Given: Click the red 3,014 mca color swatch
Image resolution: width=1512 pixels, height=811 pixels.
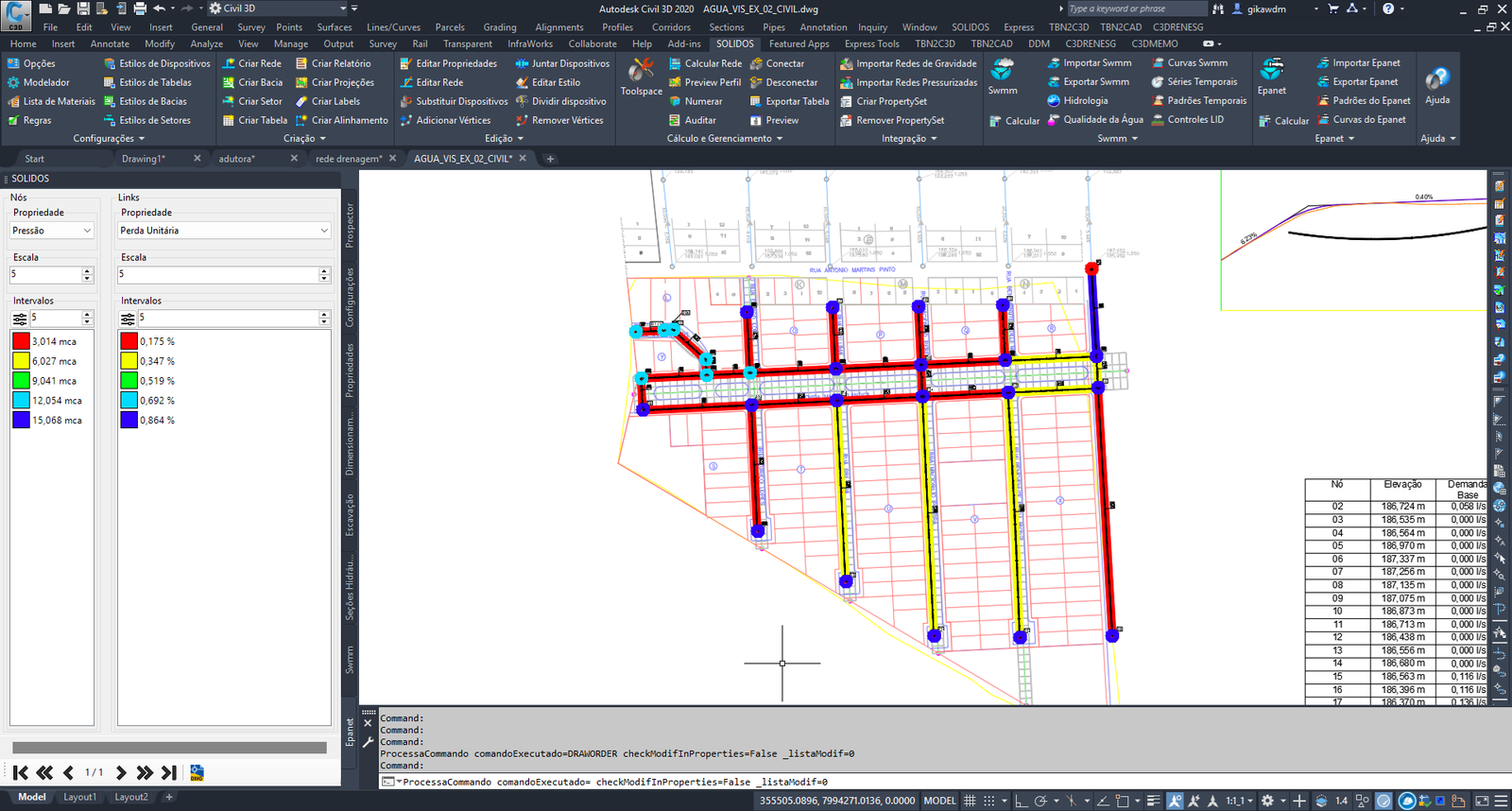Looking at the screenshot, I should [21, 341].
